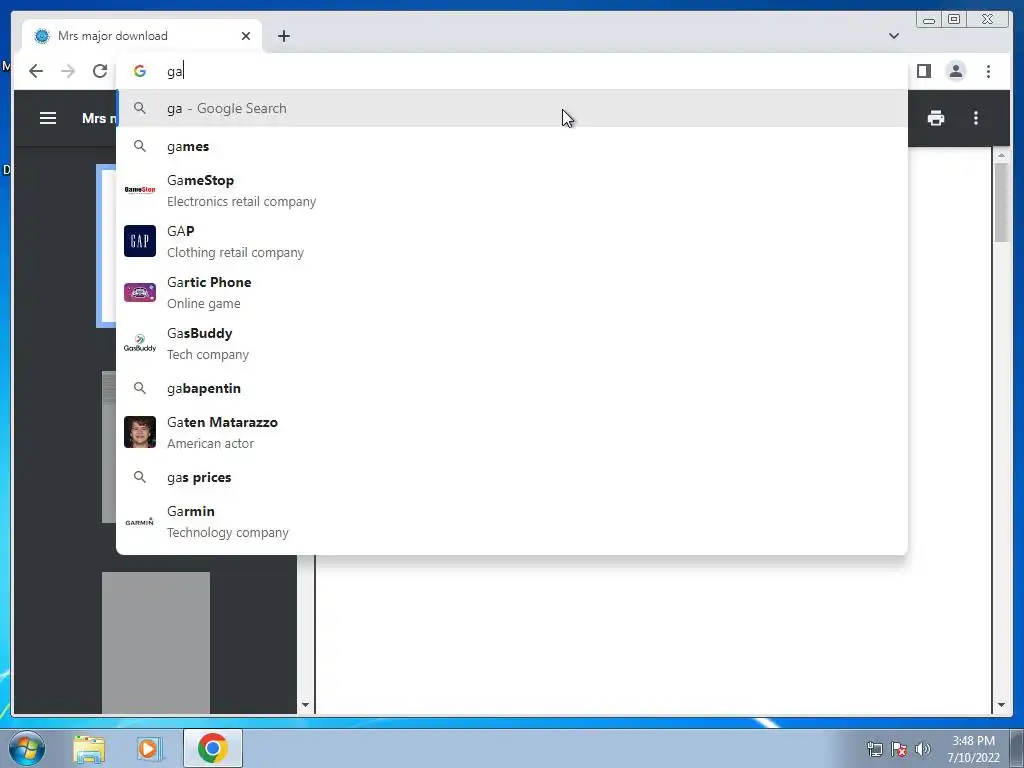Open PDF viewer more actions menu
Screen dimensions: 1024x768
(976, 118)
